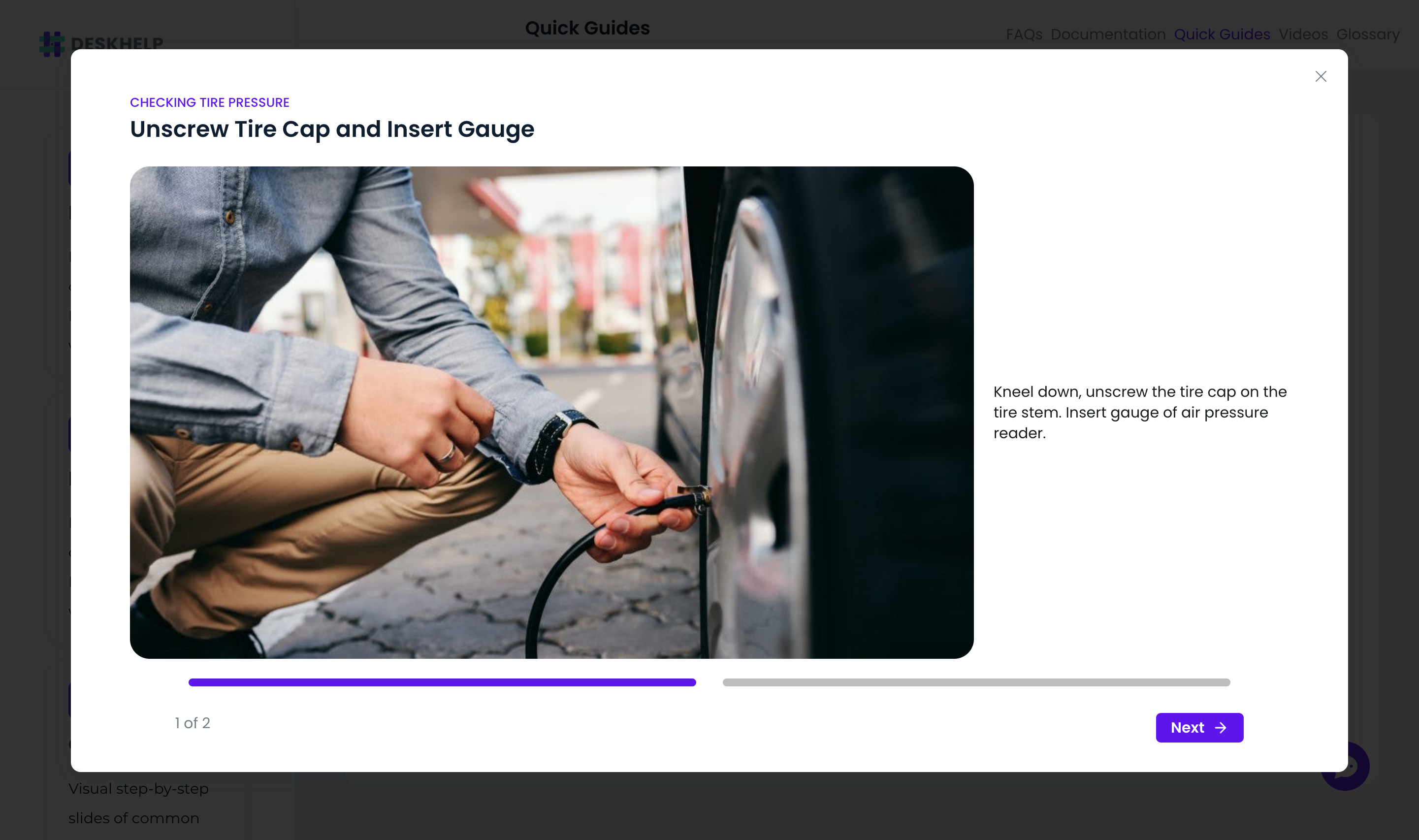Open the chat bubble widget
The image size is (1419, 840).
(x=1346, y=767)
